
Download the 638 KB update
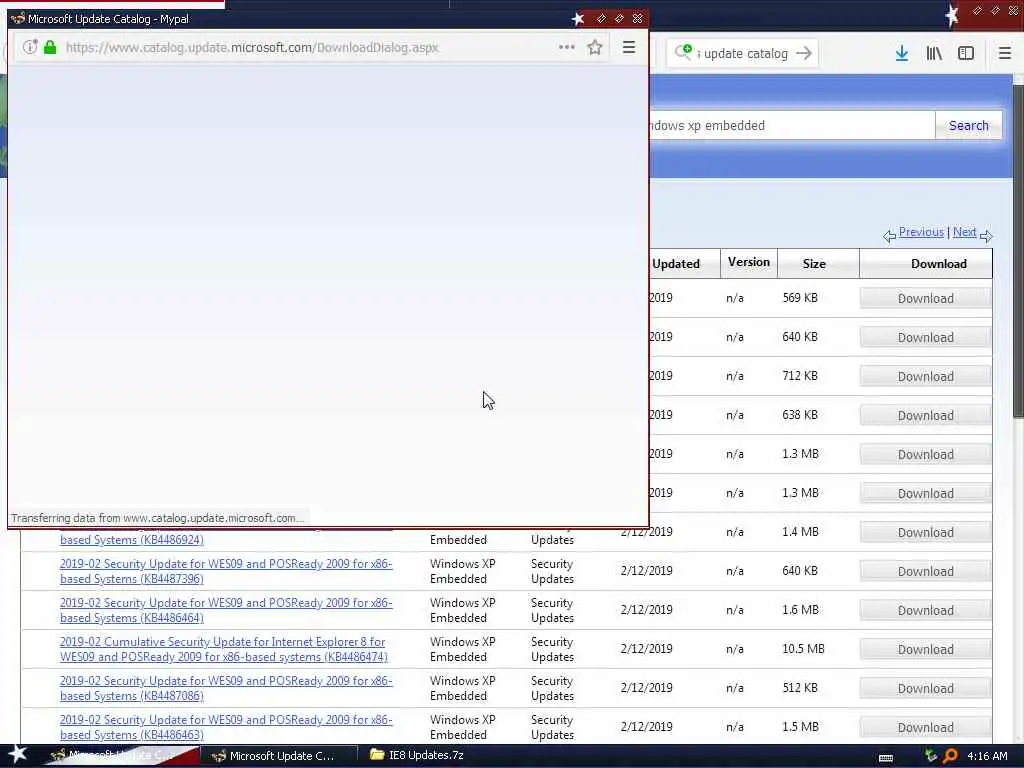[x=925, y=415]
